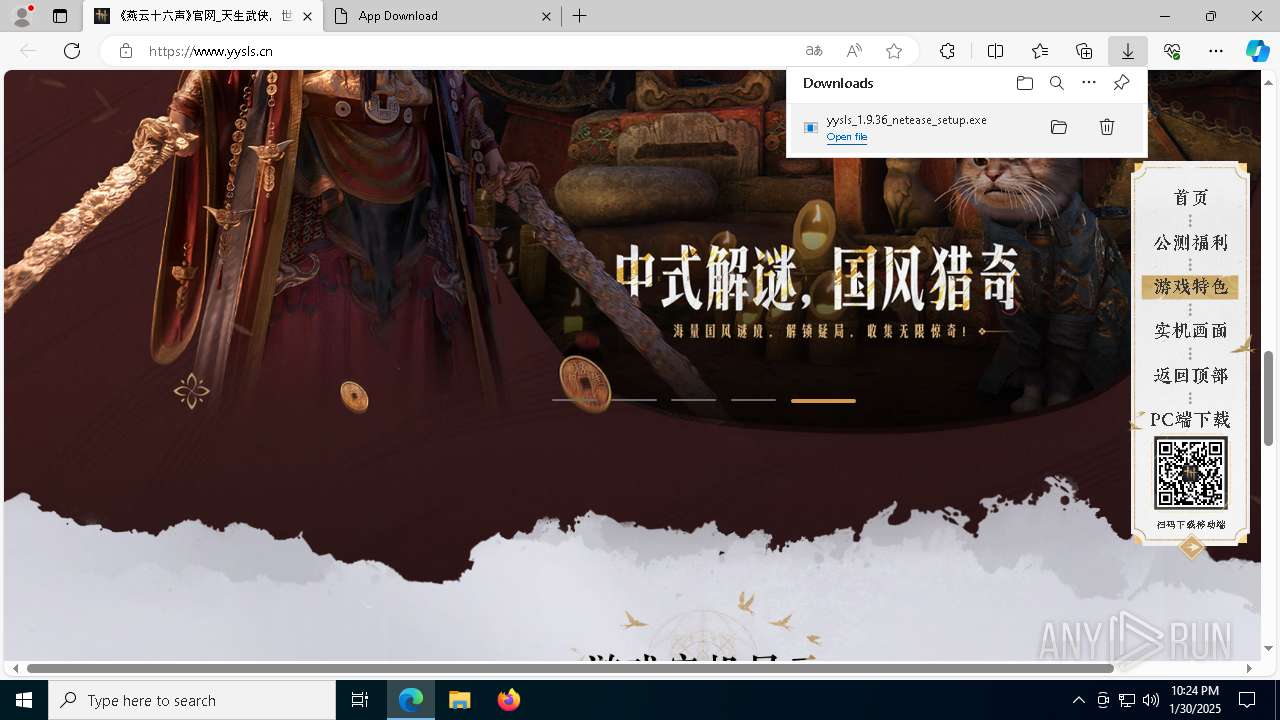Click the yysls_1.9.36_netease_setup.exe filename
The width and height of the screenshot is (1280, 720).
(906, 120)
